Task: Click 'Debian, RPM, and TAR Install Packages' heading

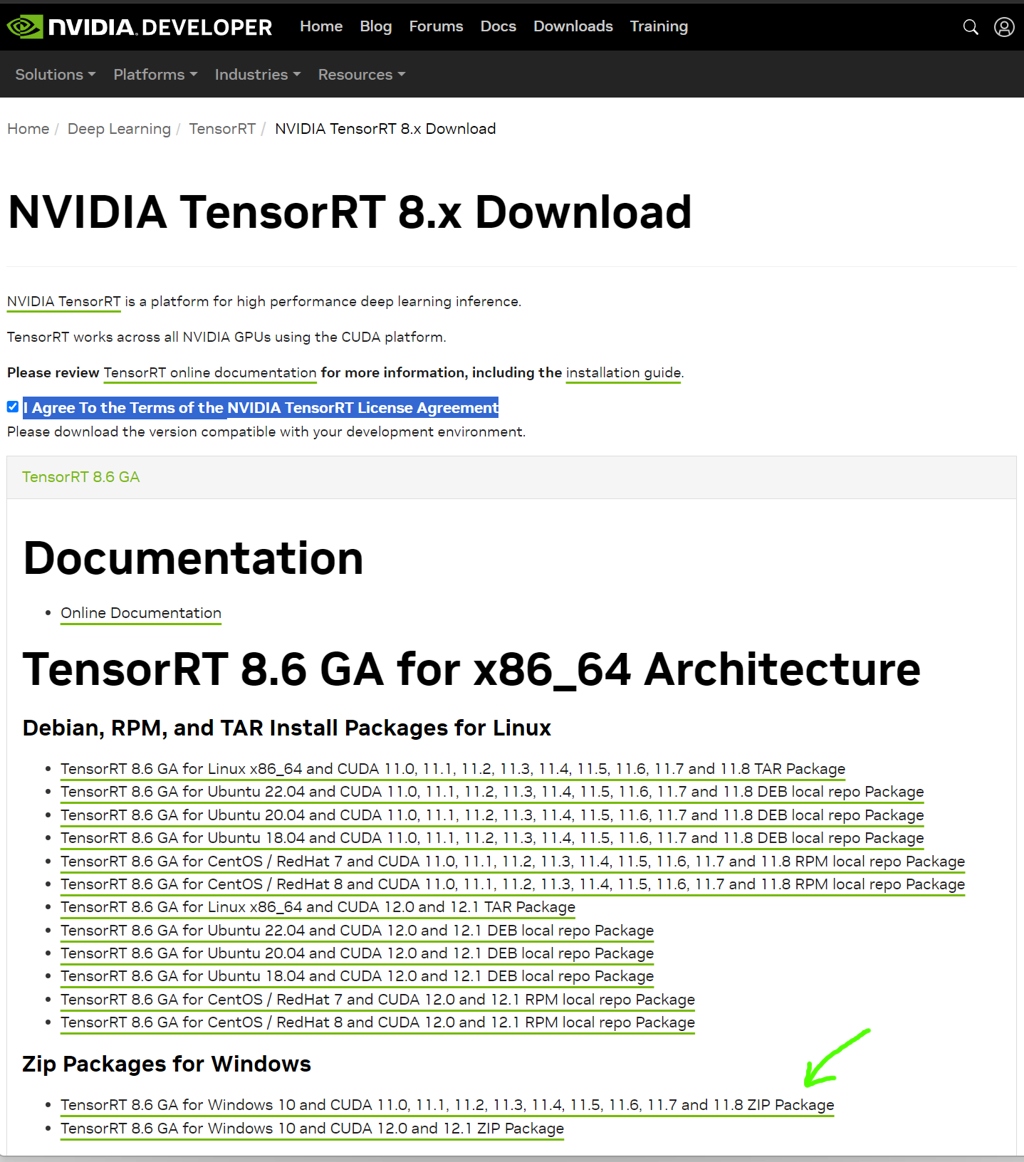Action: click(x=287, y=728)
